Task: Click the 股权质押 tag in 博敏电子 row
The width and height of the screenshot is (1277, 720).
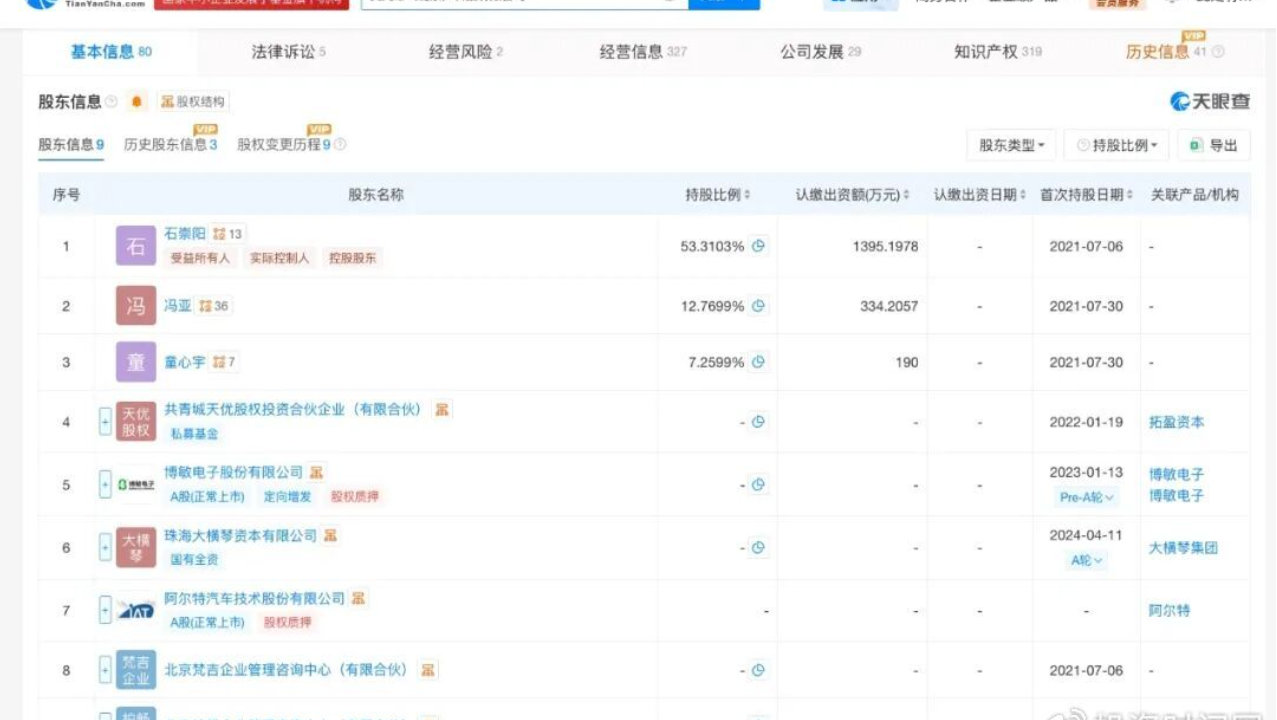Action: click(354, 496)
